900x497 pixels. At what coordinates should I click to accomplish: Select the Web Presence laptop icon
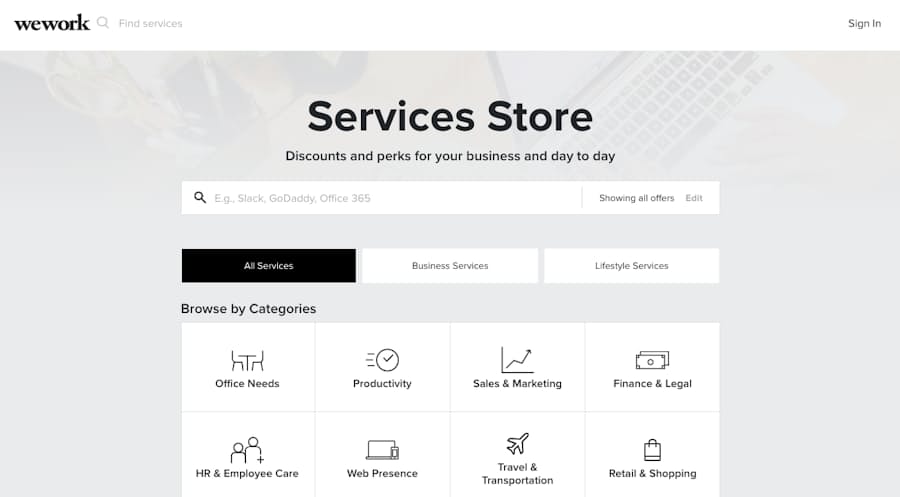[382, 450]
